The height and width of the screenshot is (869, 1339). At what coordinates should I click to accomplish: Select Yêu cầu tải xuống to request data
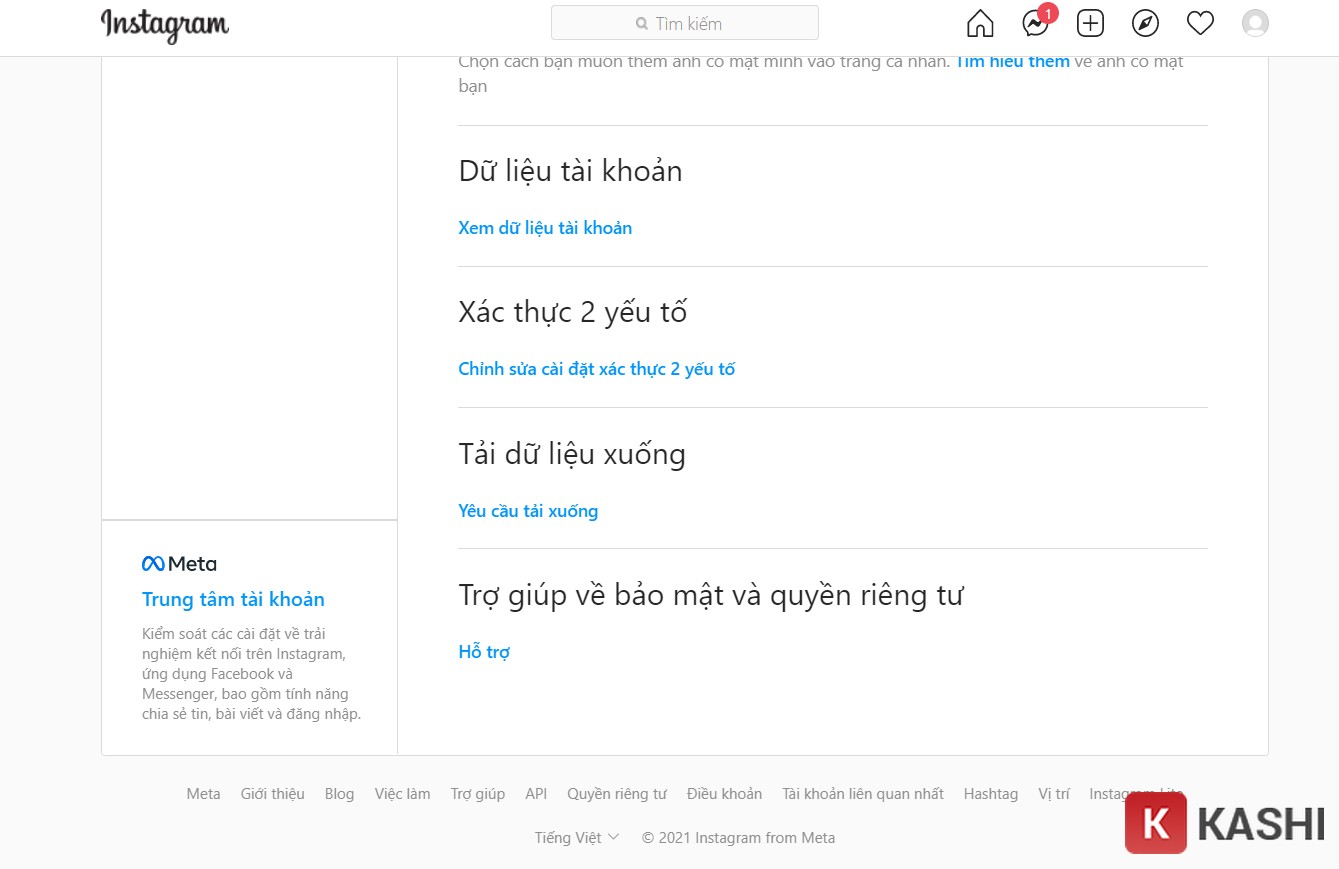528,511
